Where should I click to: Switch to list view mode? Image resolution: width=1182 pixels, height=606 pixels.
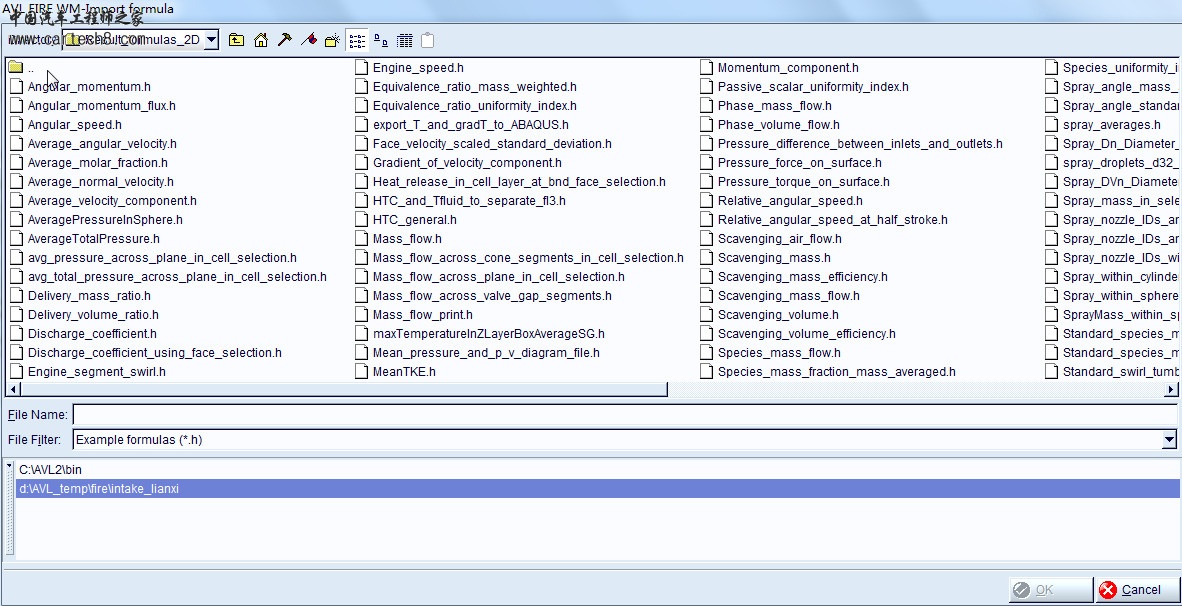click(x=357, y=40)
